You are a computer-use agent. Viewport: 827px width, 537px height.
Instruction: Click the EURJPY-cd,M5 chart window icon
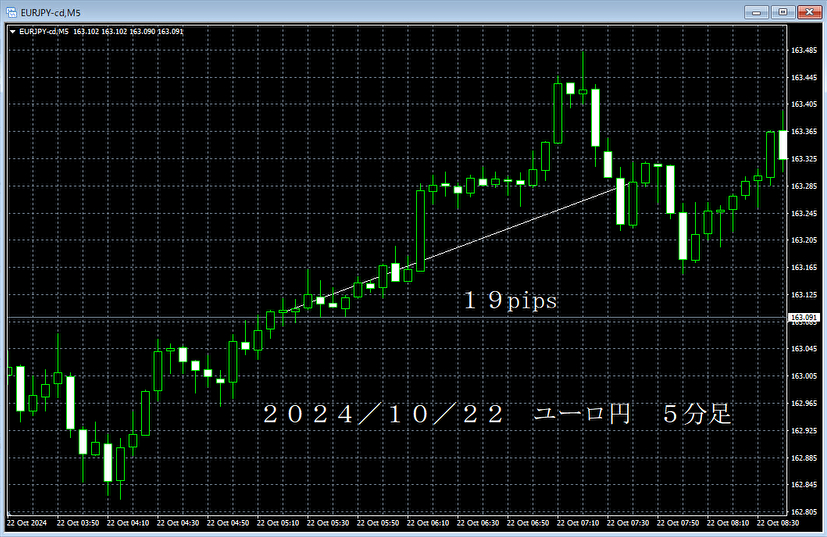click(x=11, y=12)
